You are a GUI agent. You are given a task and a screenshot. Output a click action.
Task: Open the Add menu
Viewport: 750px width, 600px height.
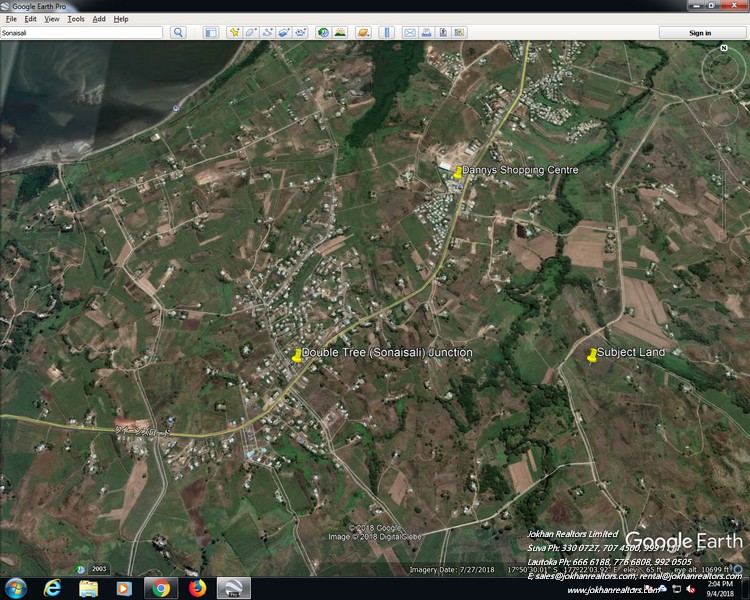99,19
